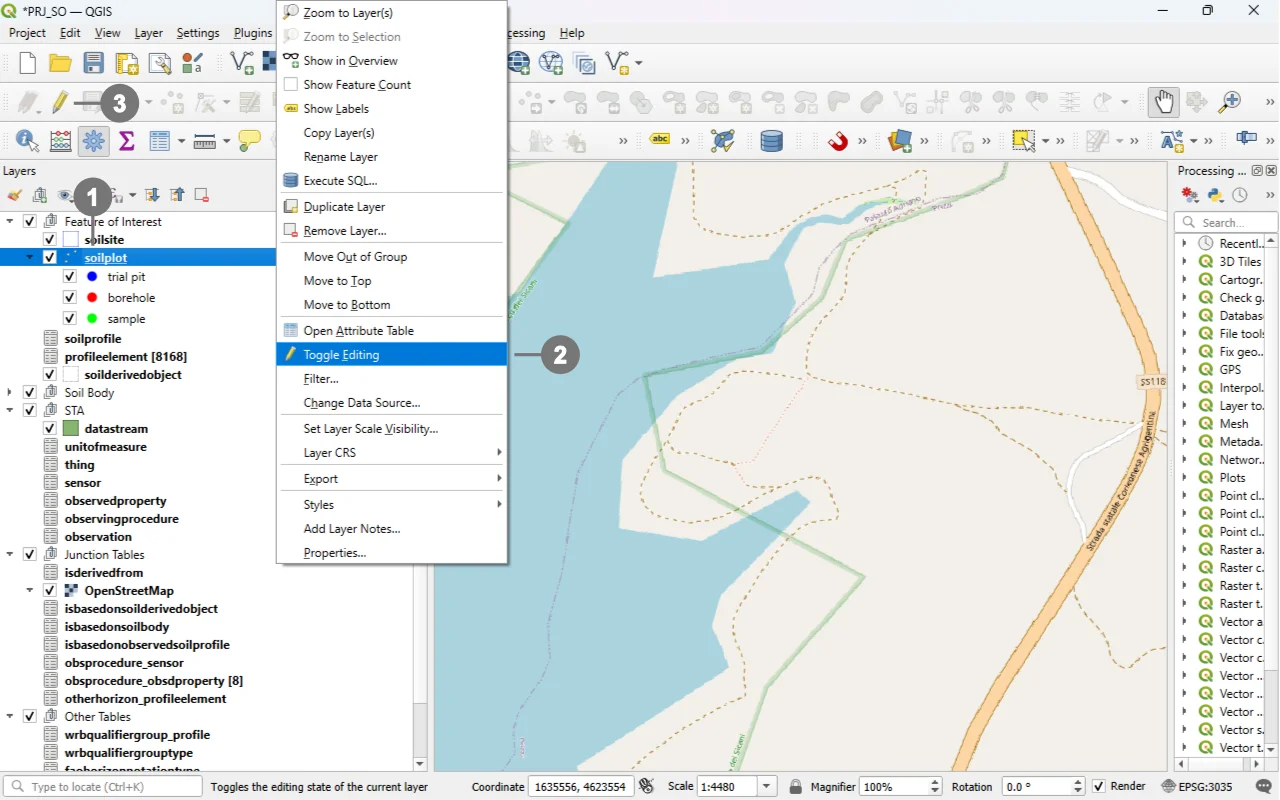Image resolution: width=1280 pixels, height=800 pixels.
Task: Open the Scale dropdown in the status bar
Action: point(767,787)
